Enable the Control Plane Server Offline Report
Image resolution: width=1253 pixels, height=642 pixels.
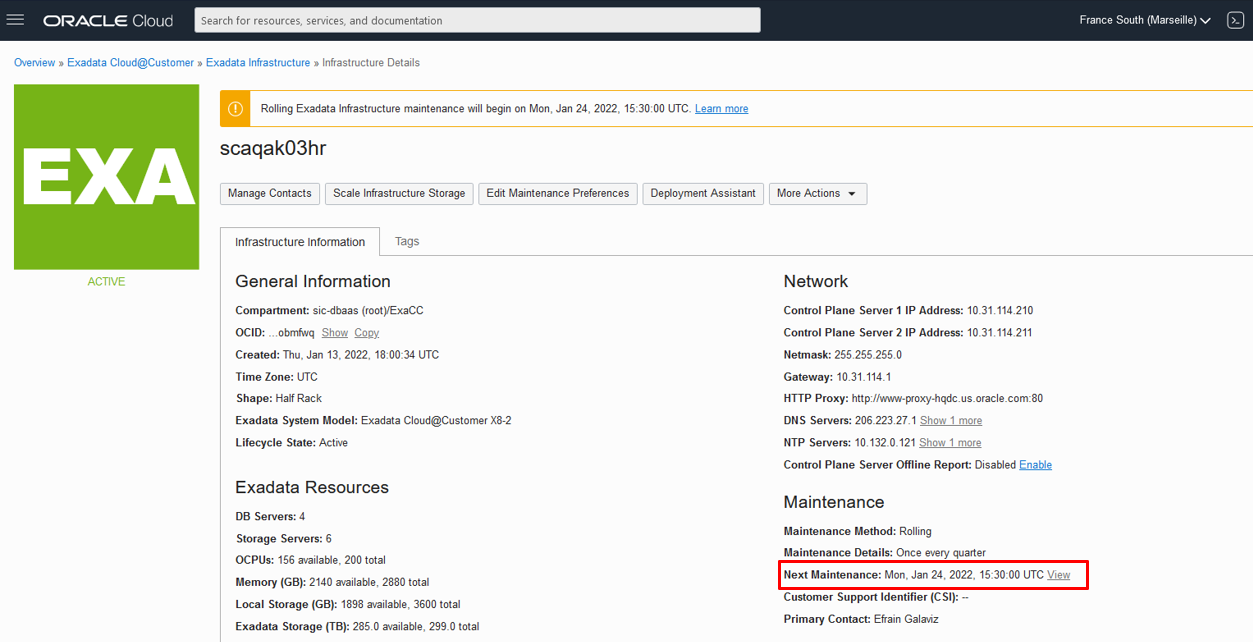click(1035, 465)
